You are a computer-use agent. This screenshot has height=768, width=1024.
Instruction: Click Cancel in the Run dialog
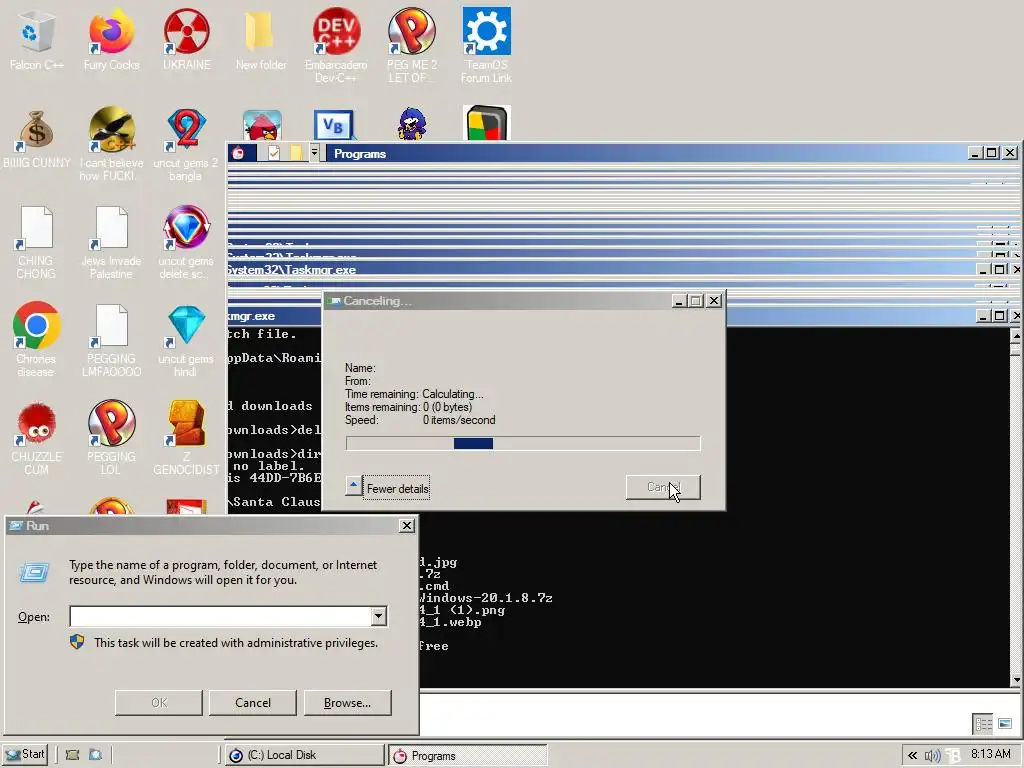pyautogui.click(x=253, y=703)
